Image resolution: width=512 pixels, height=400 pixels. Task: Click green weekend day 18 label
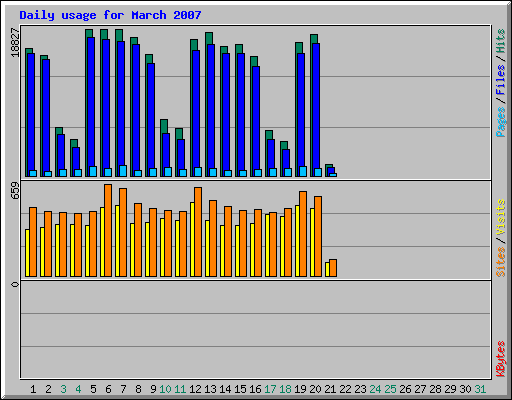(x=285, y=389)
